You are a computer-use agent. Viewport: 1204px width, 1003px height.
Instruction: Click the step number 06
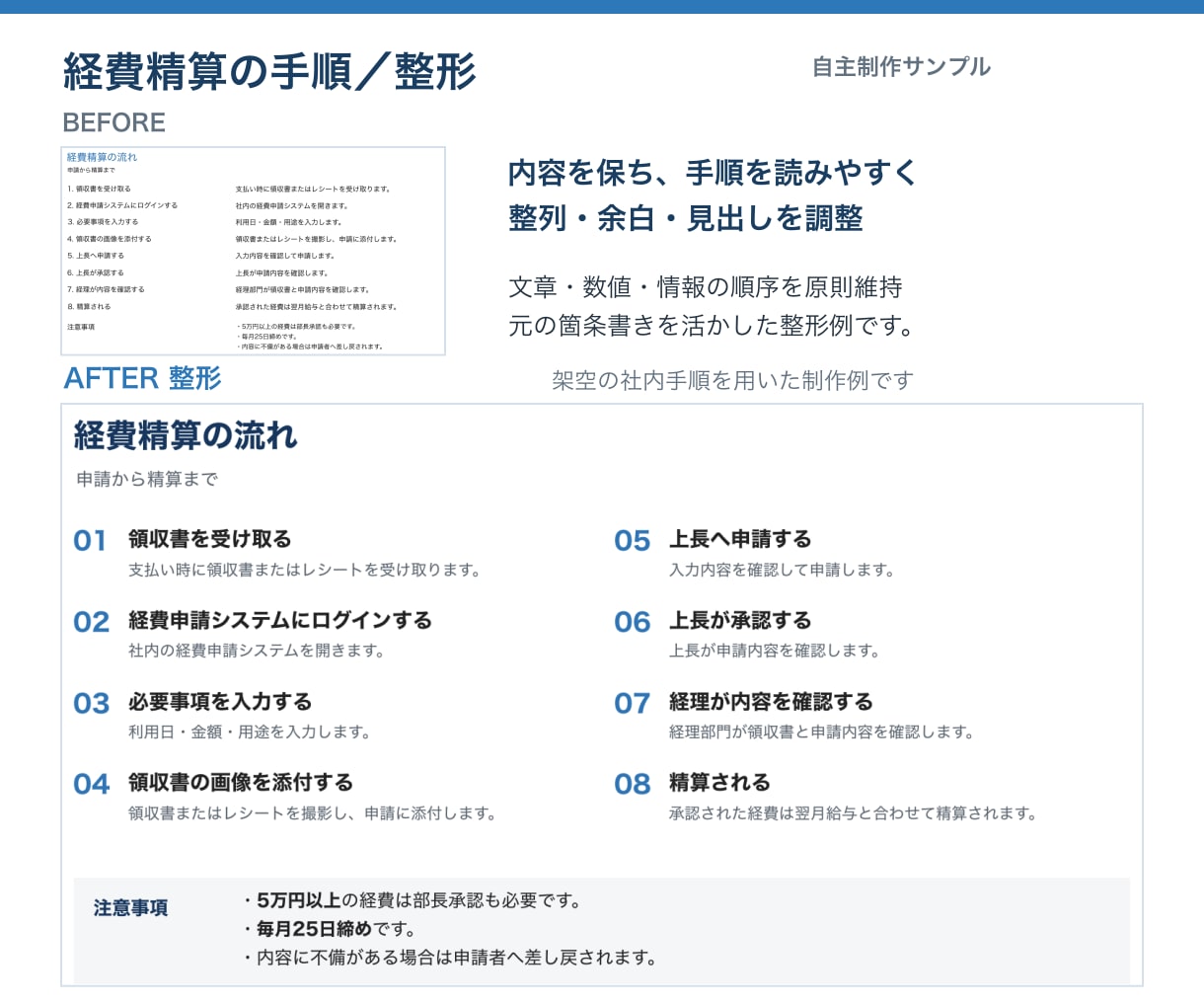(x=632, y=622)
